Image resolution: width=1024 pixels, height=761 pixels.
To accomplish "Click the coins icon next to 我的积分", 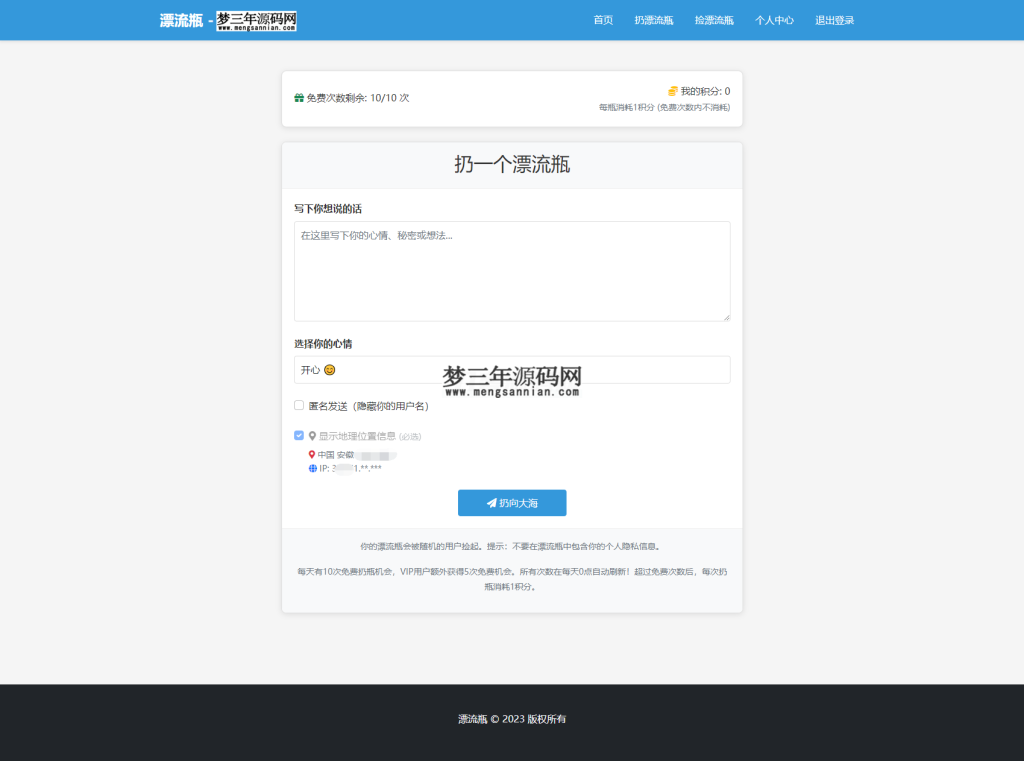I will pyautogui.click(x=671, y=91).
